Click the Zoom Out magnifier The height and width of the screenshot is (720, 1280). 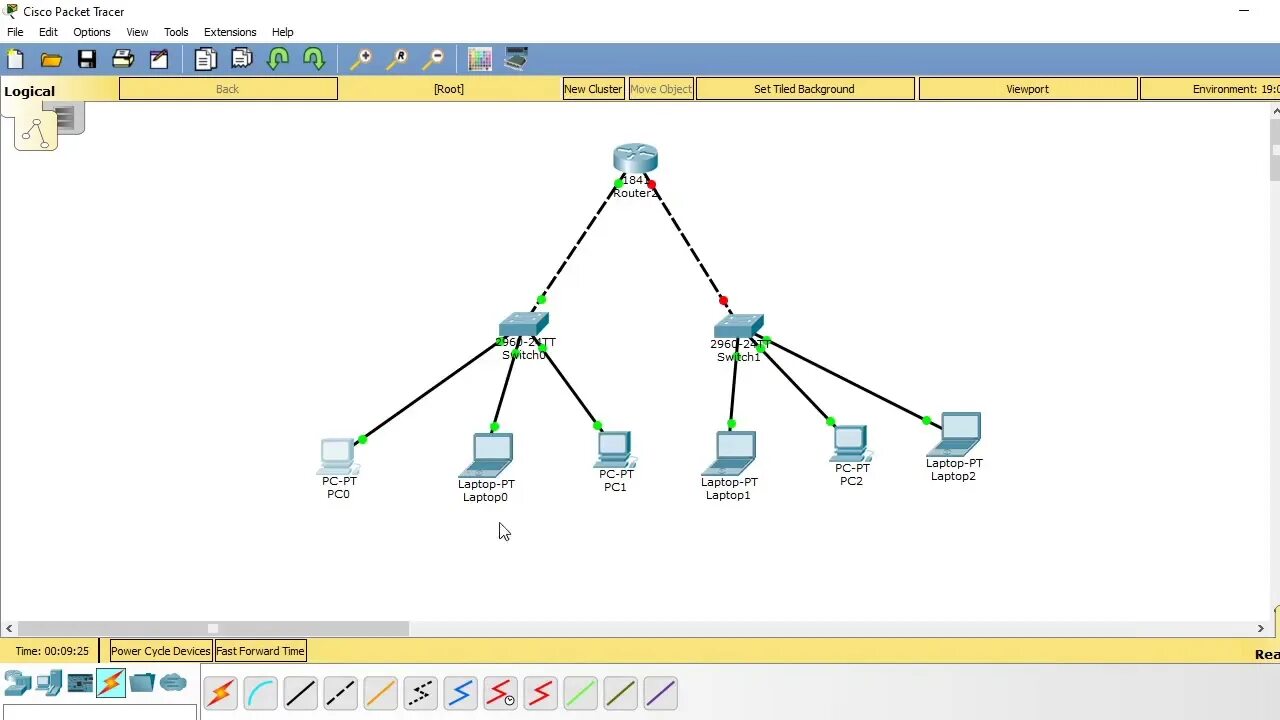point(433,59)
